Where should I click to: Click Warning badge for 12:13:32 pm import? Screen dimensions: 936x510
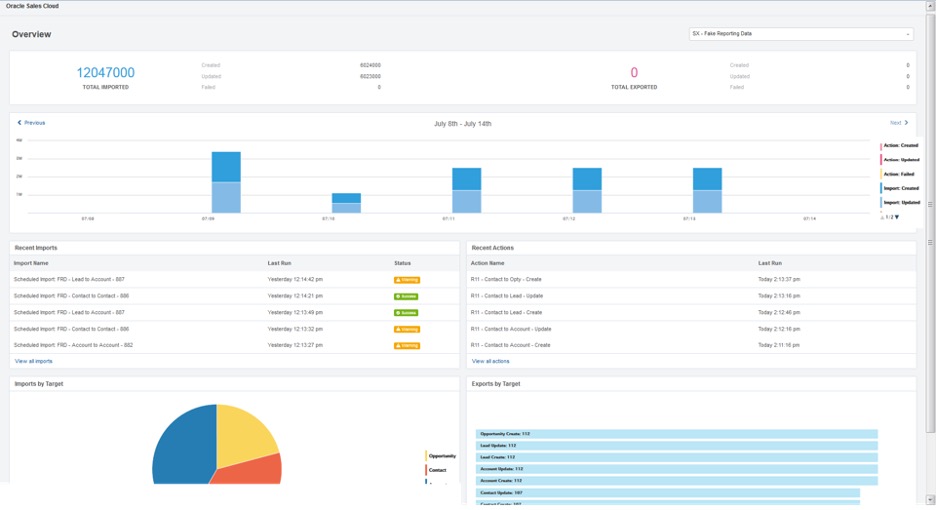click(x=407, y=330)
